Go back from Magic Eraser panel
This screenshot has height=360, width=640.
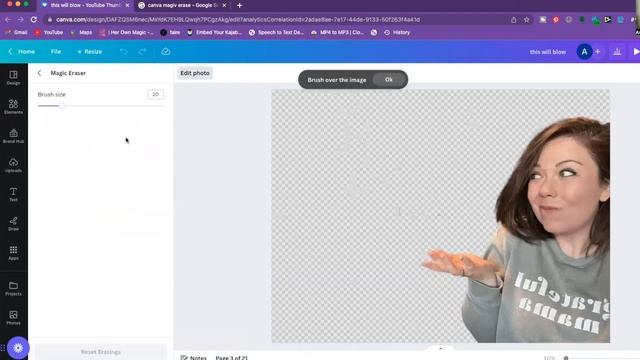(x=40, y=73)
